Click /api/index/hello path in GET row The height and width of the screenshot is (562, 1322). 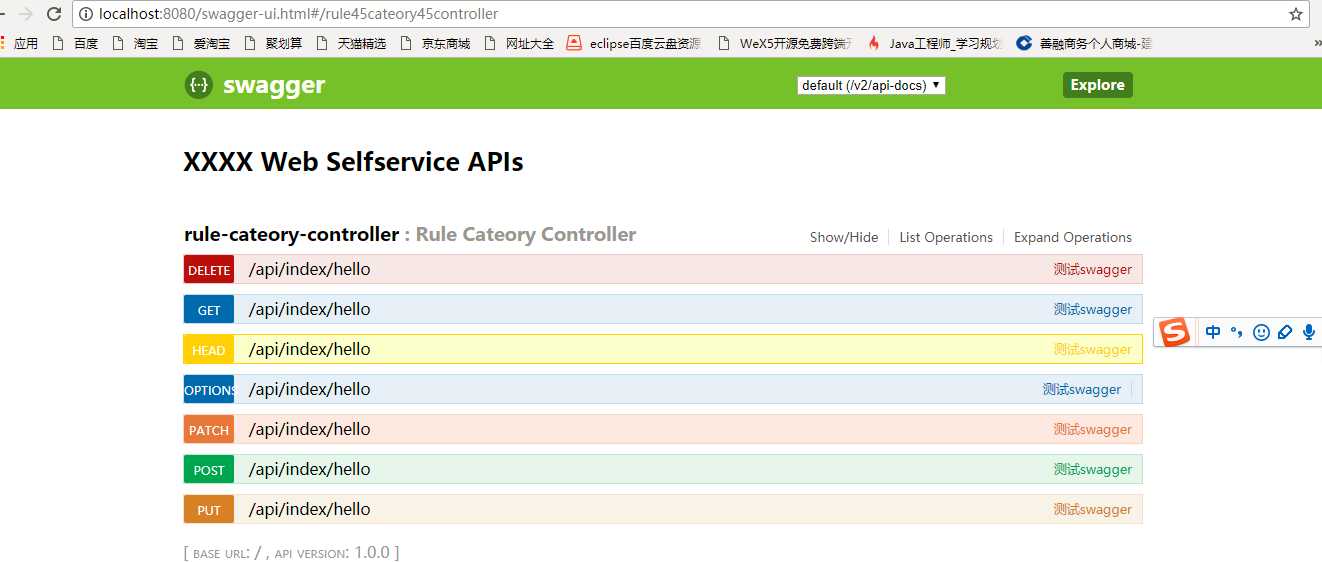tap(309, 309)
